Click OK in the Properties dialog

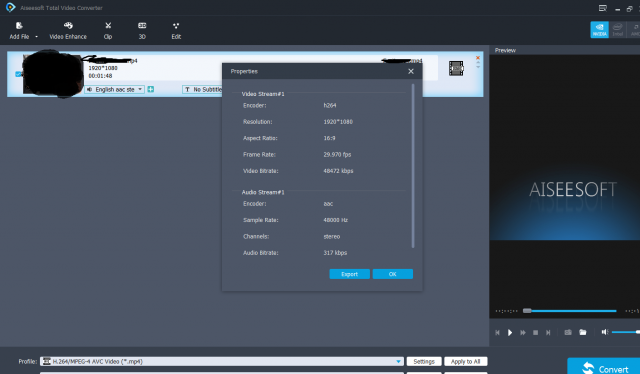[393, 274]
